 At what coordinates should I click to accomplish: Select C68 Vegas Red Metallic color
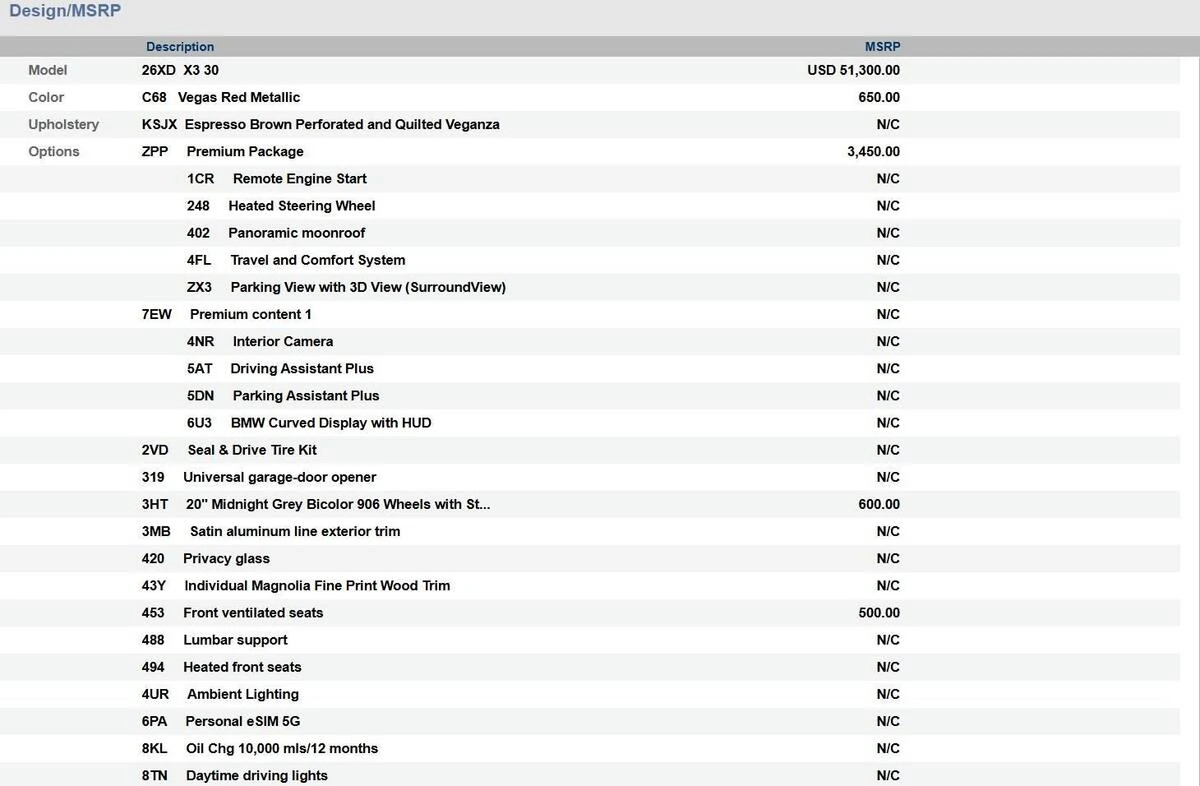[221, 98]
